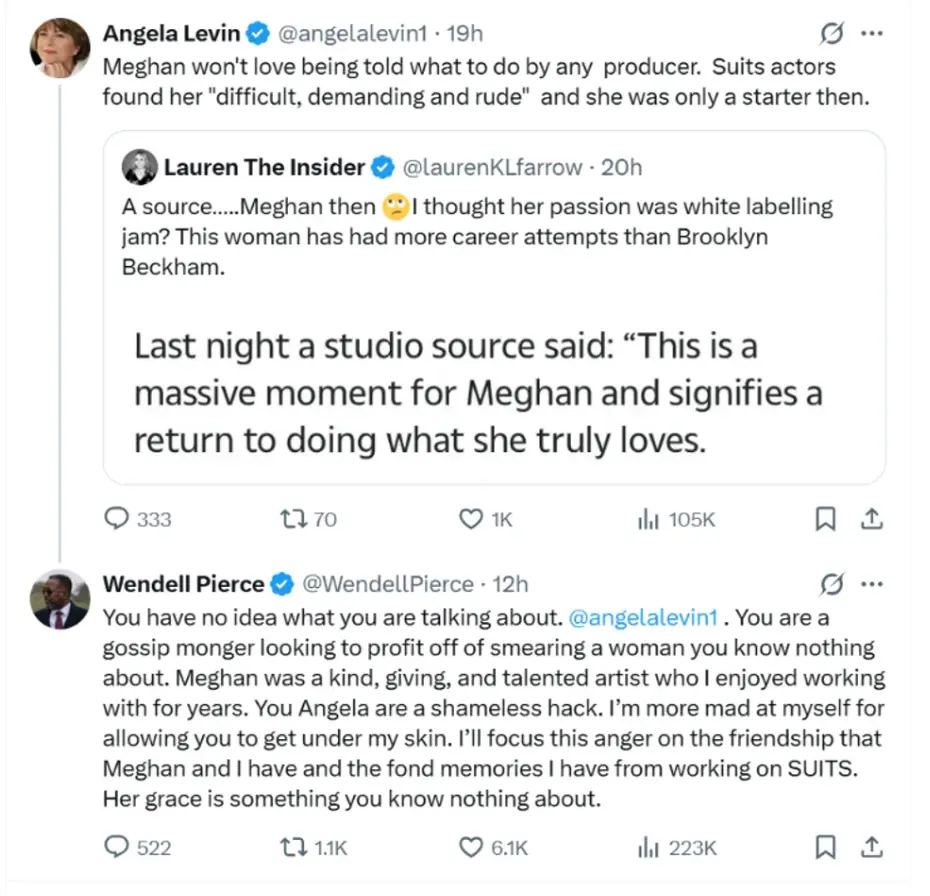Bookmark Wendell Pierce's reply
The height and width of the screenshot is (896, 930).
tap(824, 847)
